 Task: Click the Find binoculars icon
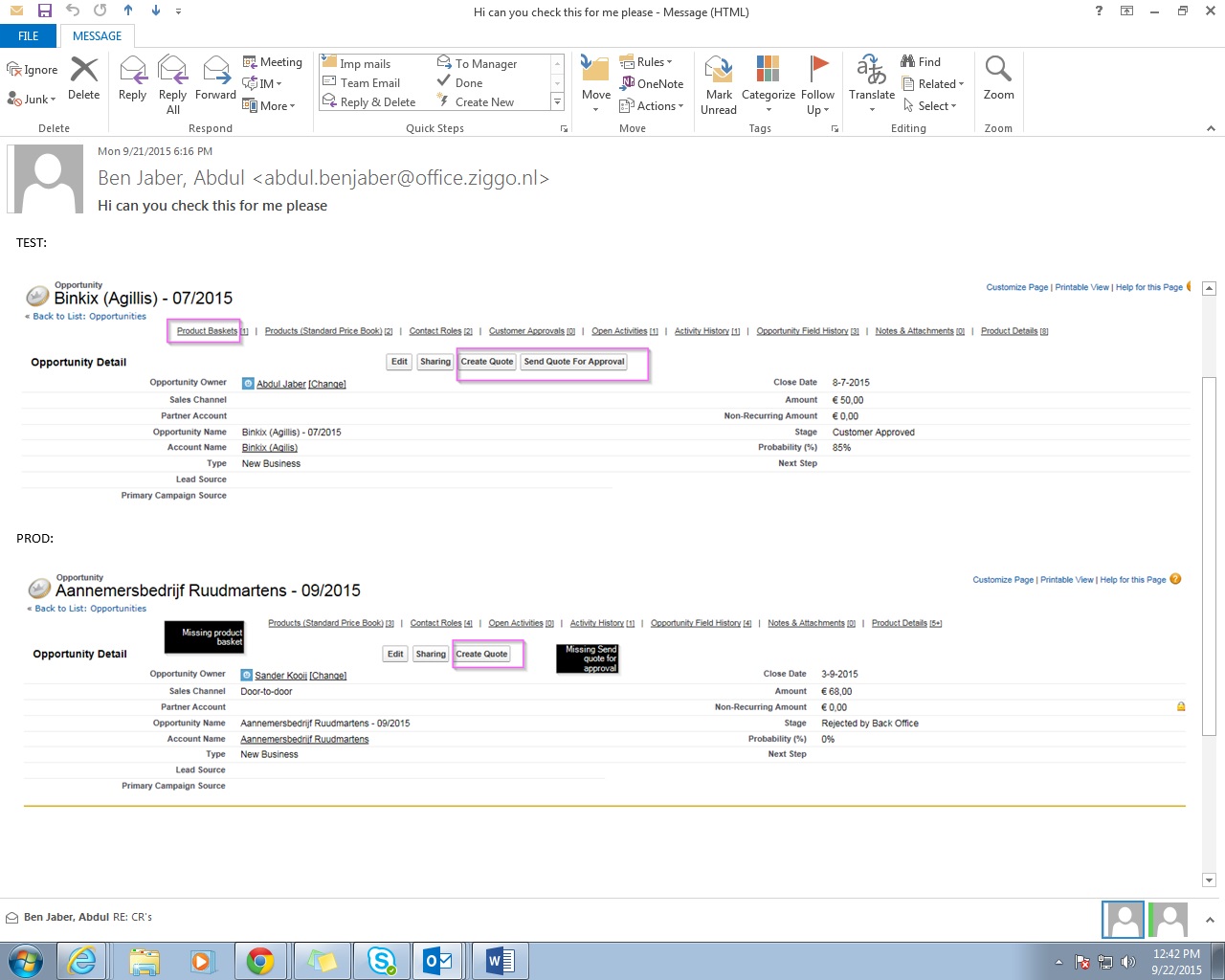coord(908,62)
